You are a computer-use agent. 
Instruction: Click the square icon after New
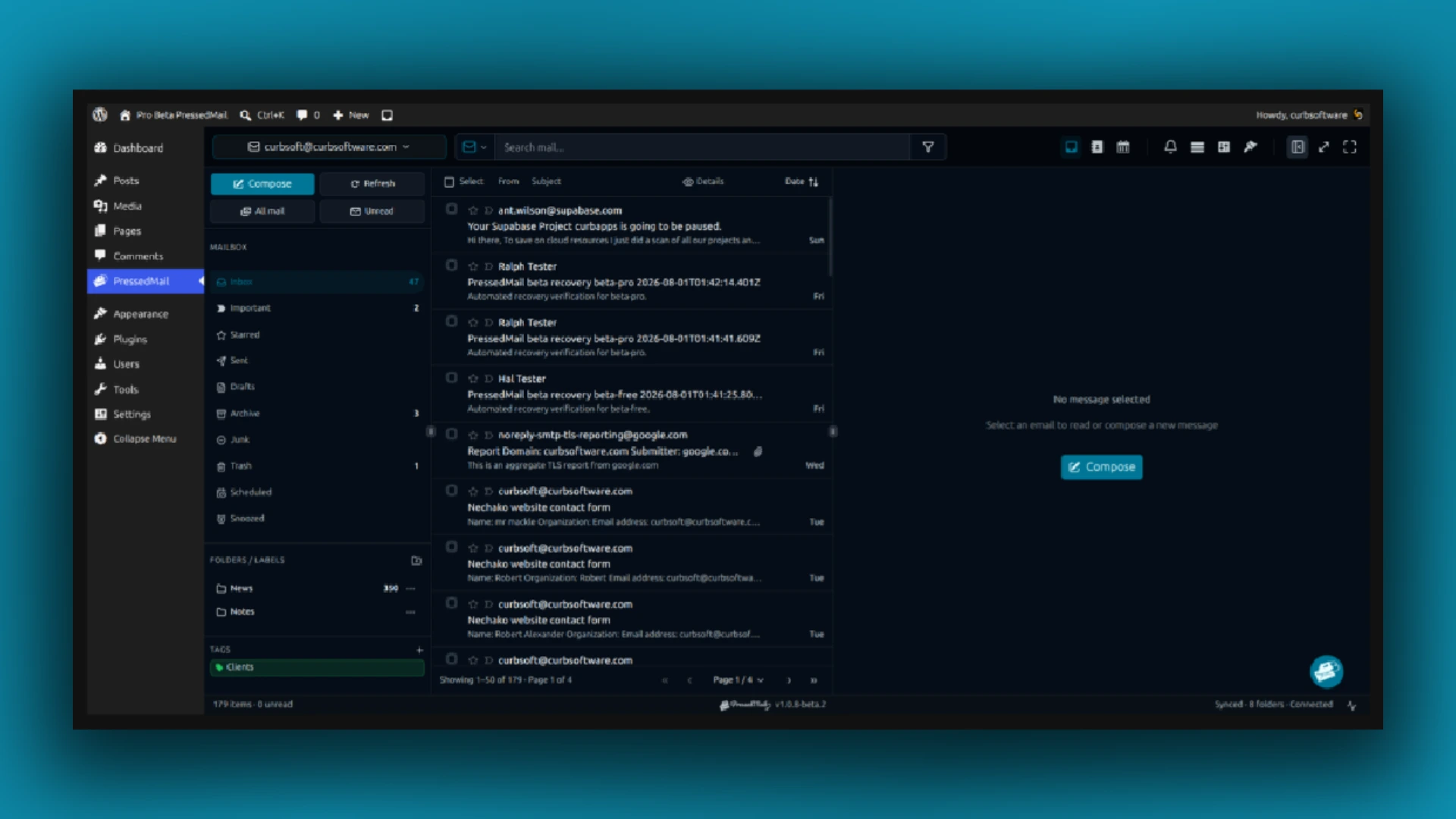[x=387, y=115]
